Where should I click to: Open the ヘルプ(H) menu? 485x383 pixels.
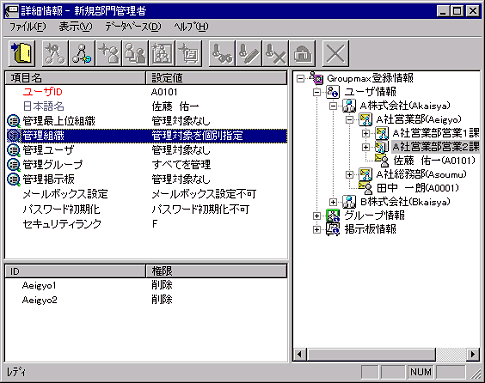[x=191, y=27]
